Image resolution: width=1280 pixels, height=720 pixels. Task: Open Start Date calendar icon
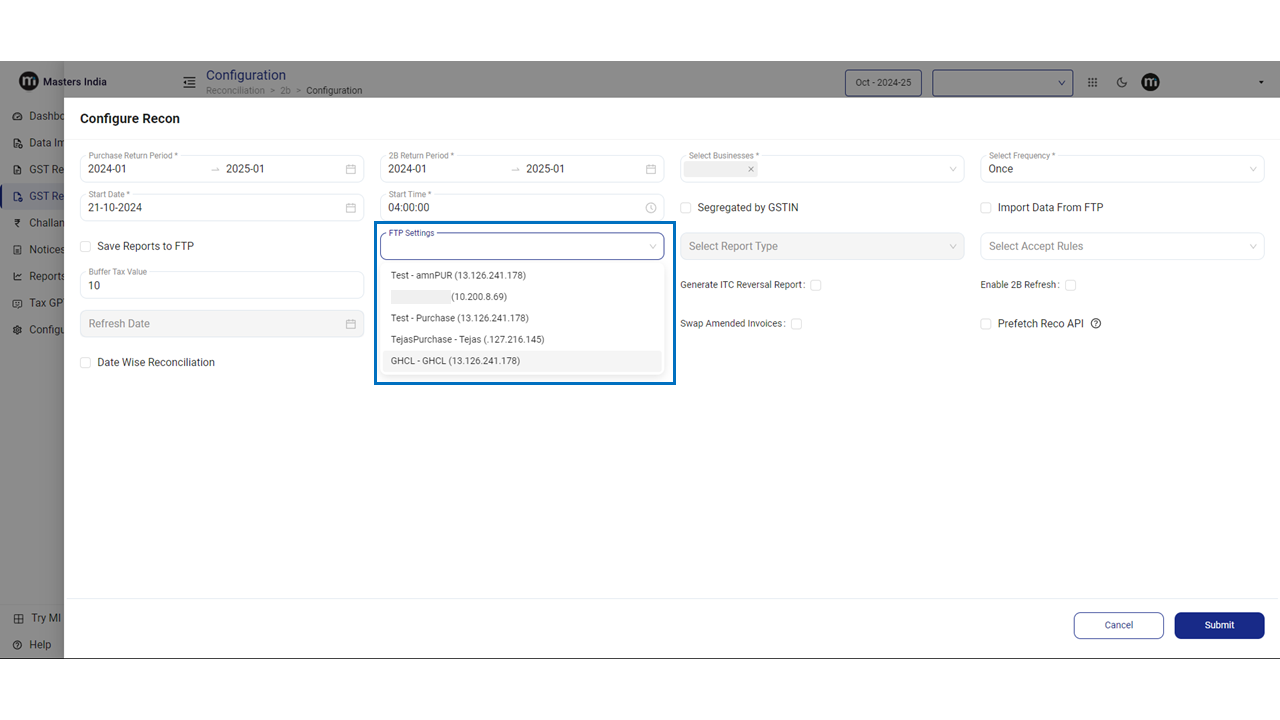(x=351, y=208)
